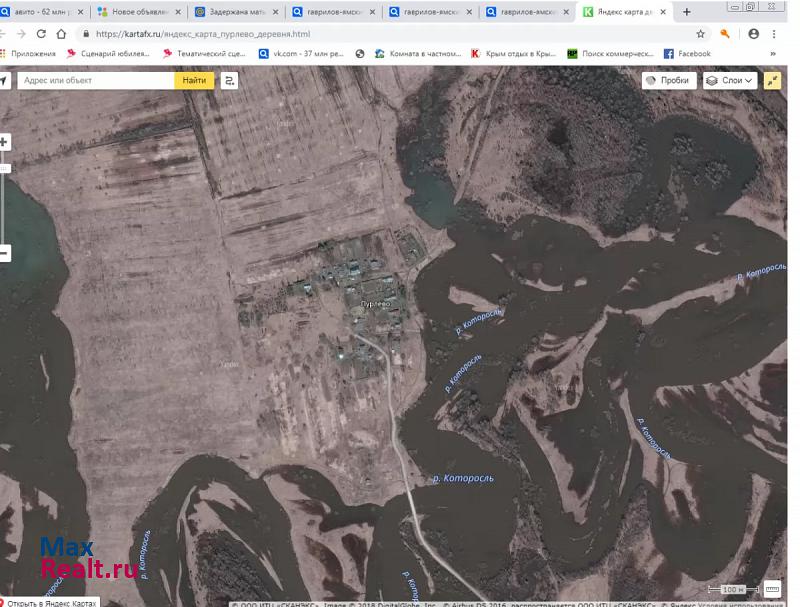Click the map zoom in plus button
This screenshot has height=607, width=800.
pyautogui.click(x=5, y=143)
